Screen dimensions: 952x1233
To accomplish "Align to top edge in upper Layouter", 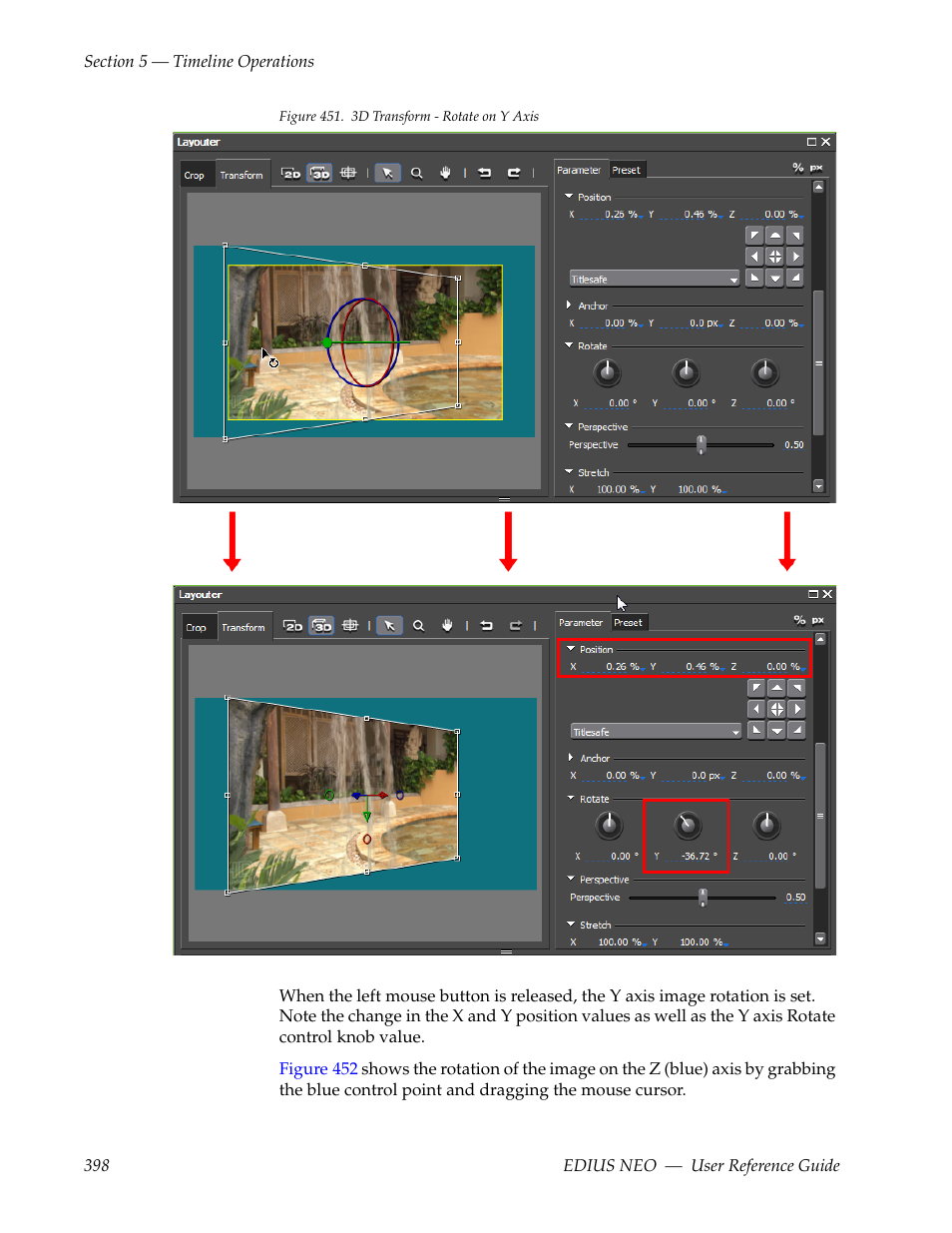I will click(x=775, y=236).
